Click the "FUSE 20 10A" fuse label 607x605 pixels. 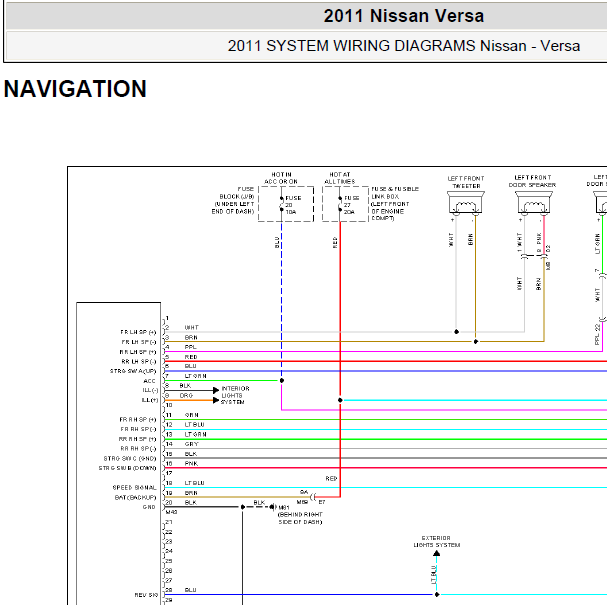click(x=293, y=205)
